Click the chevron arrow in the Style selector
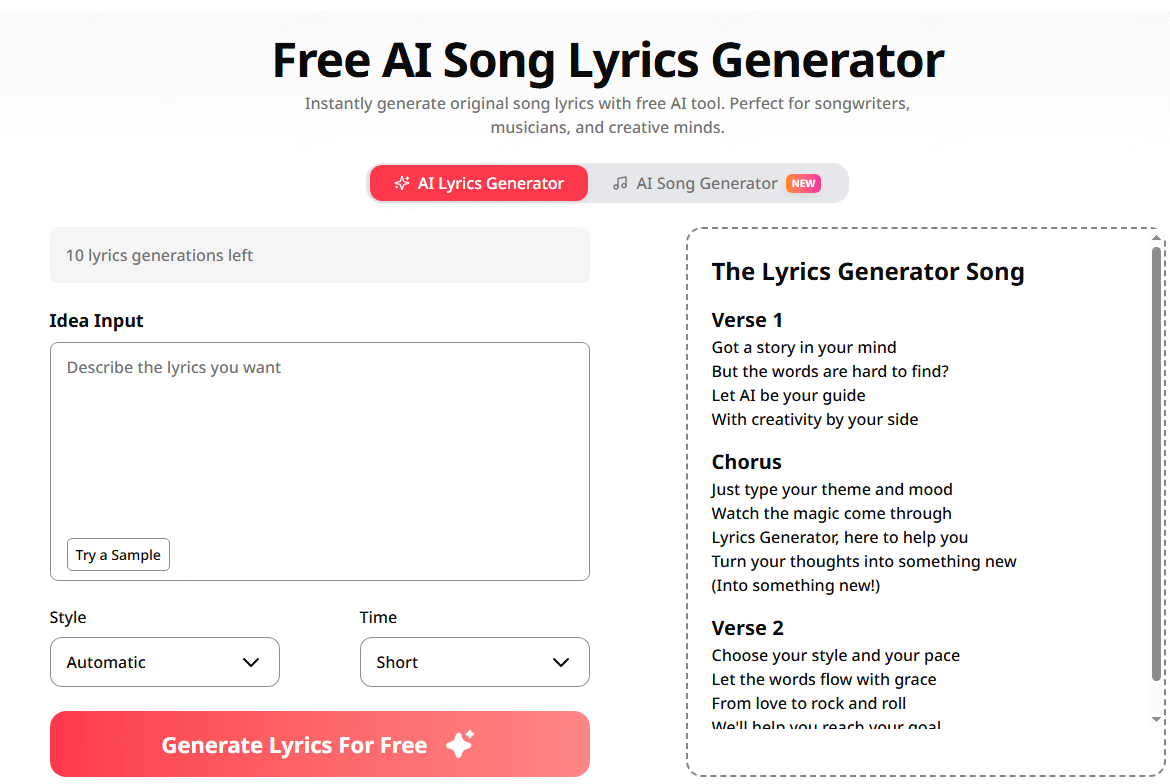This screenshot has height=784, width=1170. 251,662
